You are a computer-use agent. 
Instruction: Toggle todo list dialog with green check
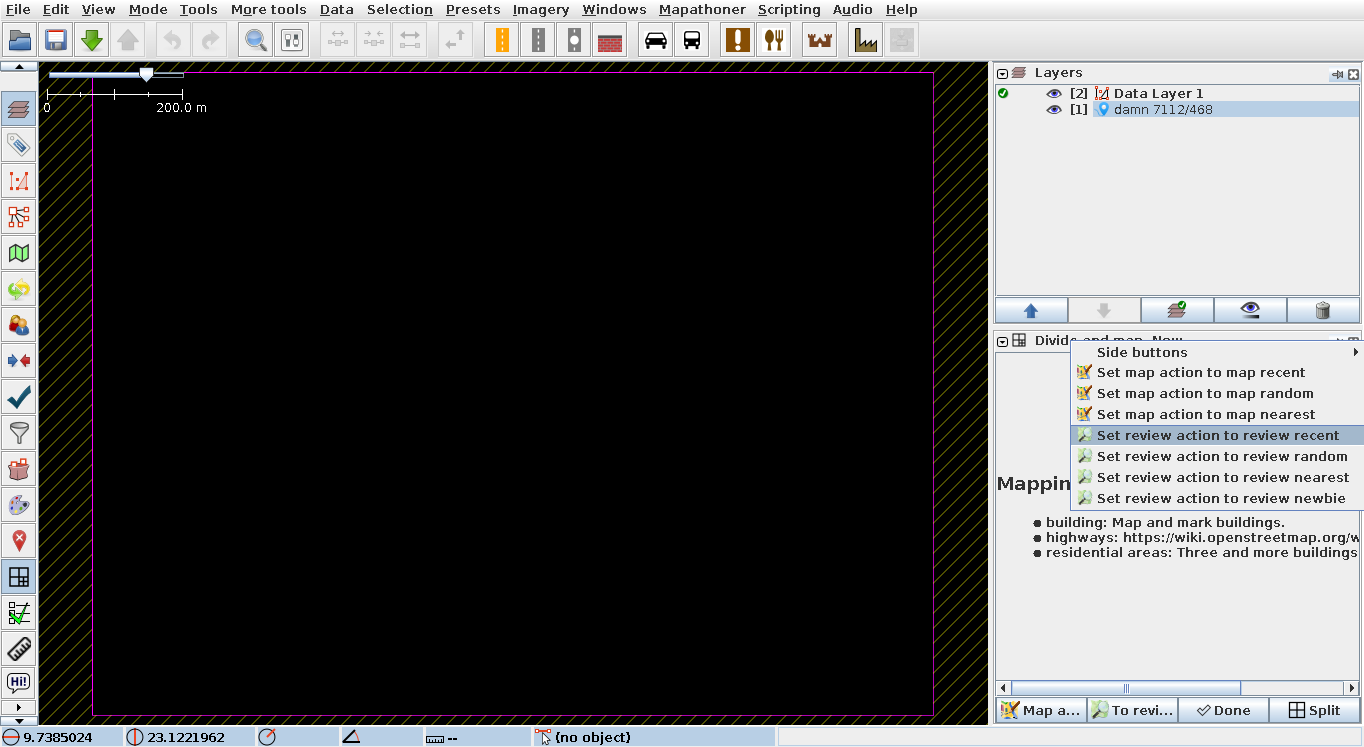(x=18, y=613)
